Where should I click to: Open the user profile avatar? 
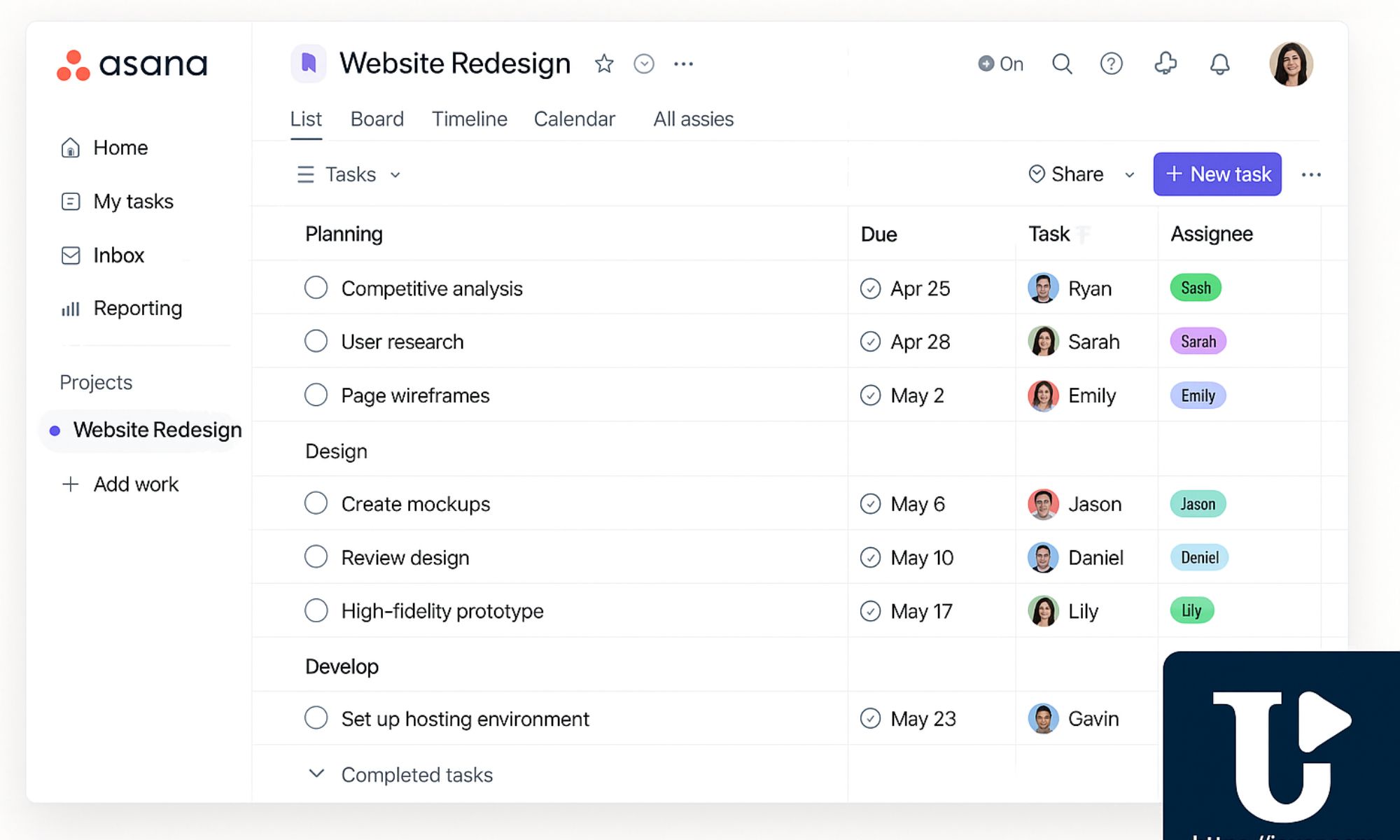1291,64
